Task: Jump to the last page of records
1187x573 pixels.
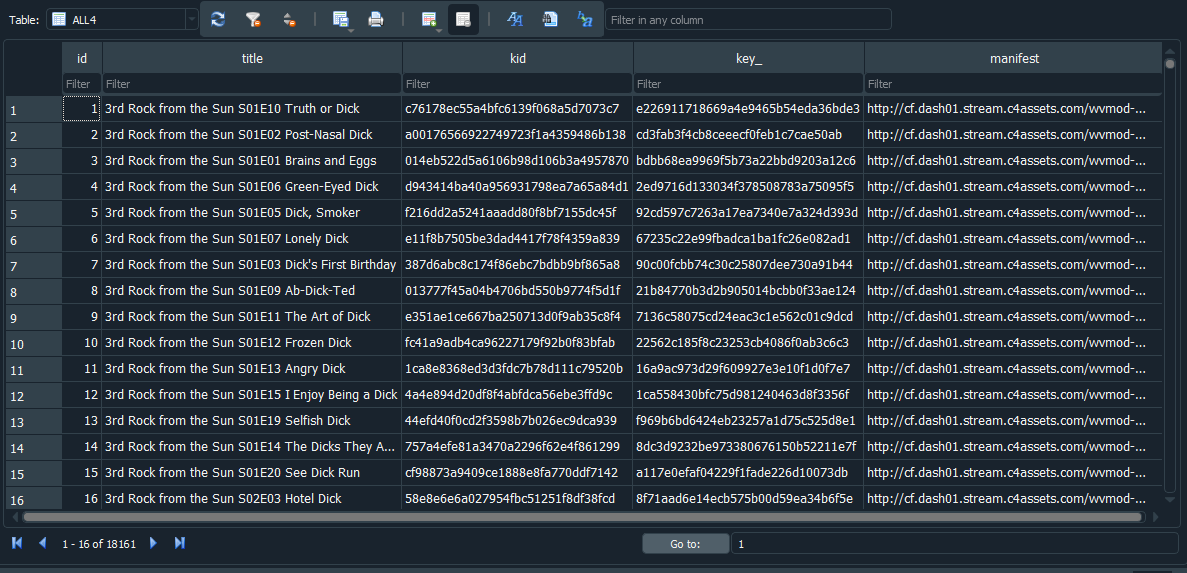Action: (x=180, y=543)
